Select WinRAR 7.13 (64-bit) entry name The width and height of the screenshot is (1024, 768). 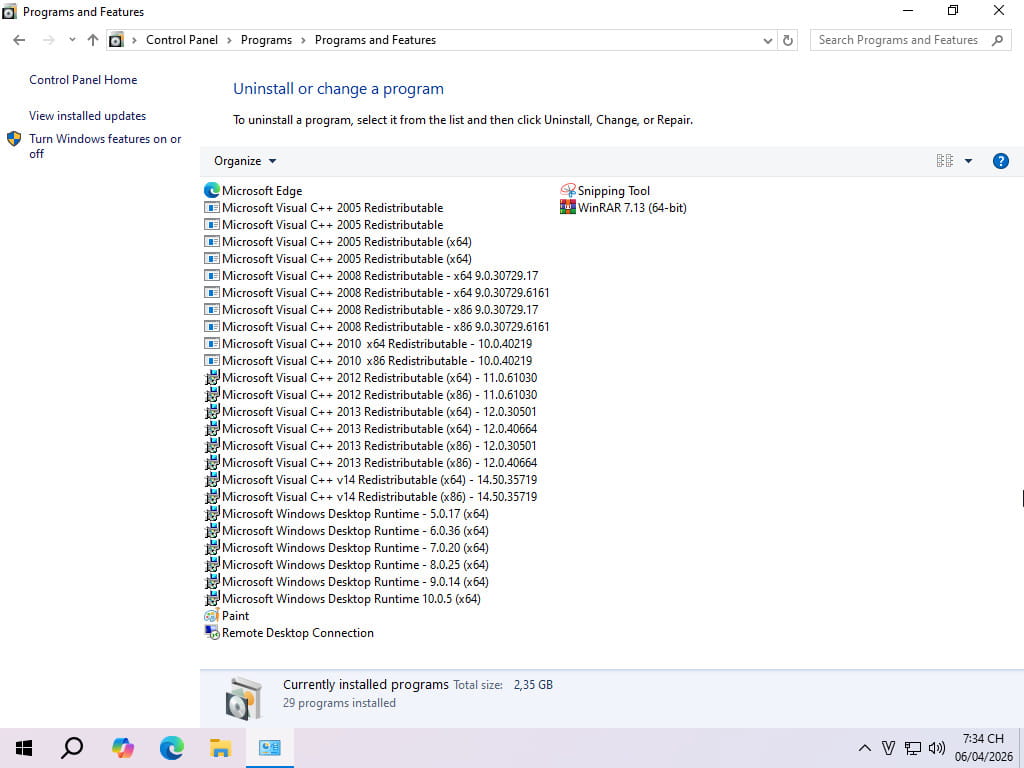632,208
